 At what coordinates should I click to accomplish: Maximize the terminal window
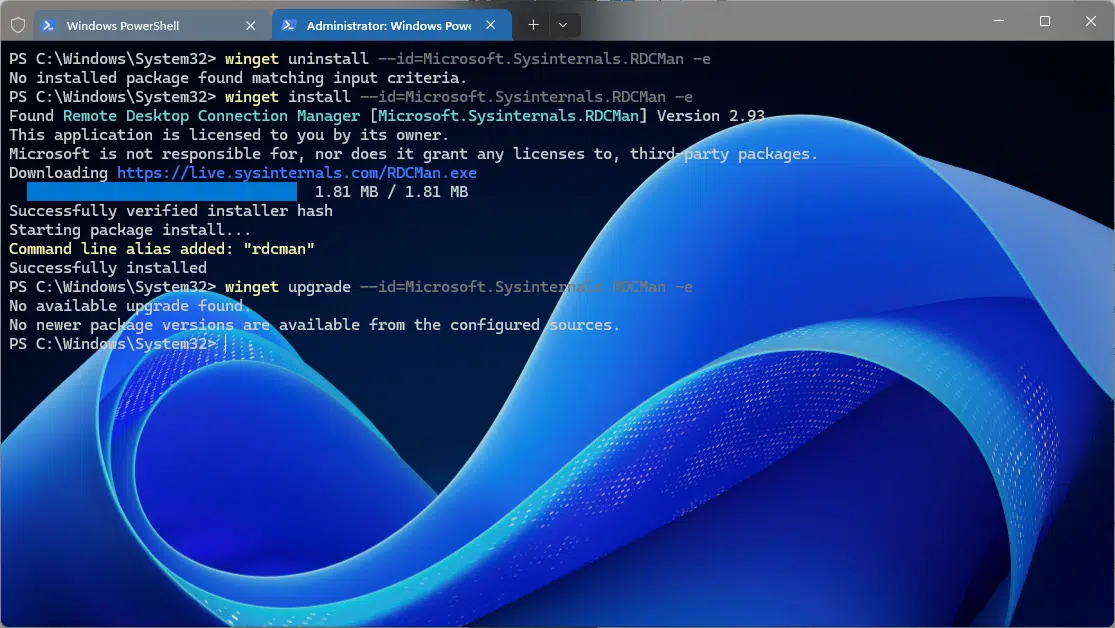[x=1043, y=20]
